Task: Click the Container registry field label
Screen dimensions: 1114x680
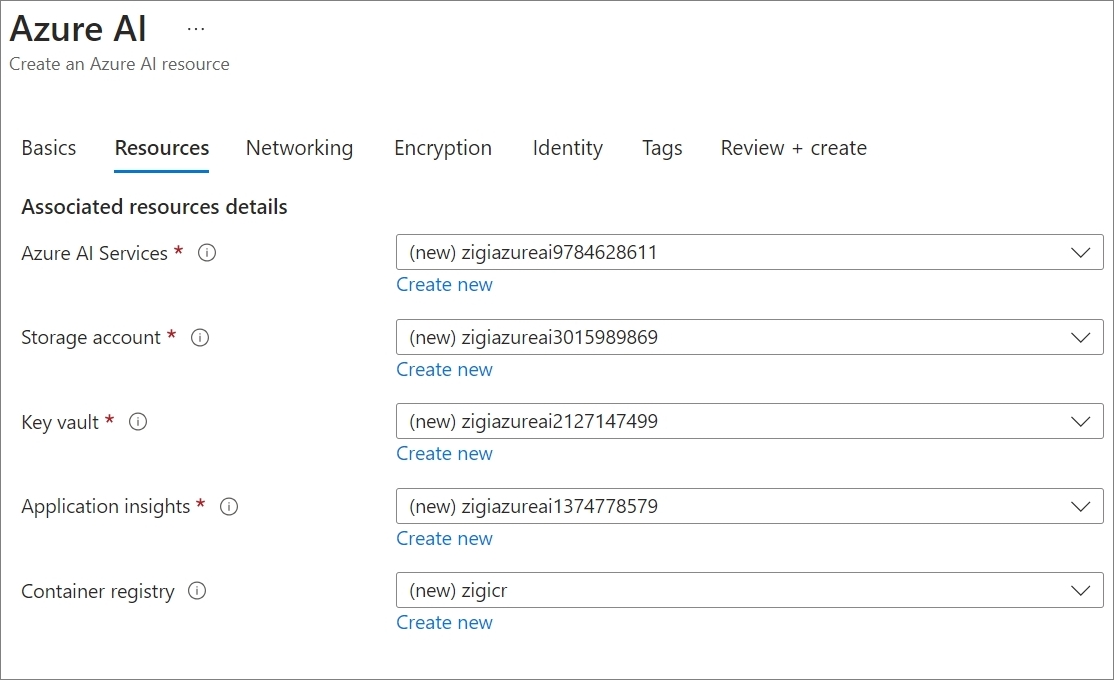Action: tap(98, 591)
